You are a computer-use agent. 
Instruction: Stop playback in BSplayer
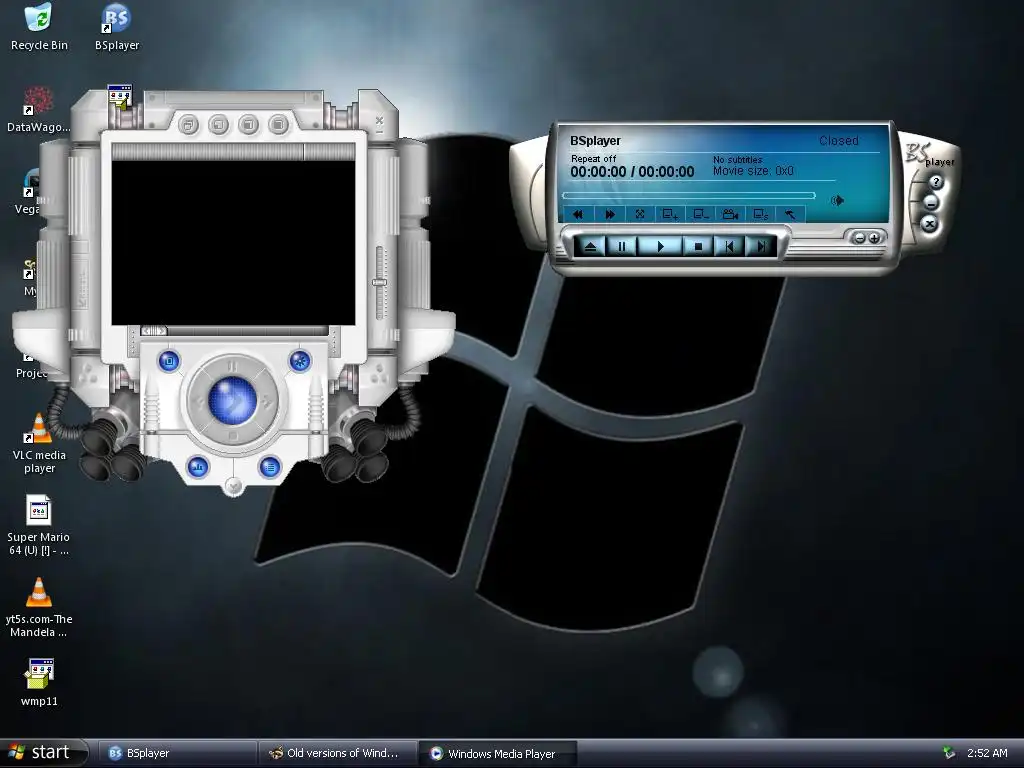[698, 247]
